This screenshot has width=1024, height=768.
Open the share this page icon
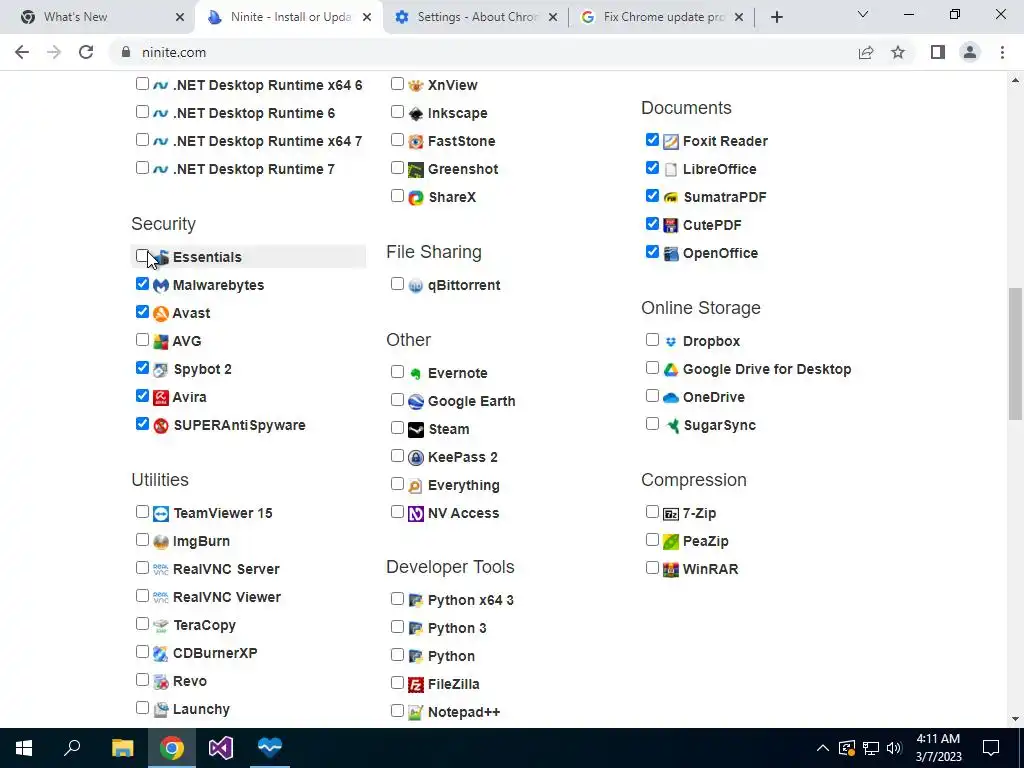click(x=866, y=52)
